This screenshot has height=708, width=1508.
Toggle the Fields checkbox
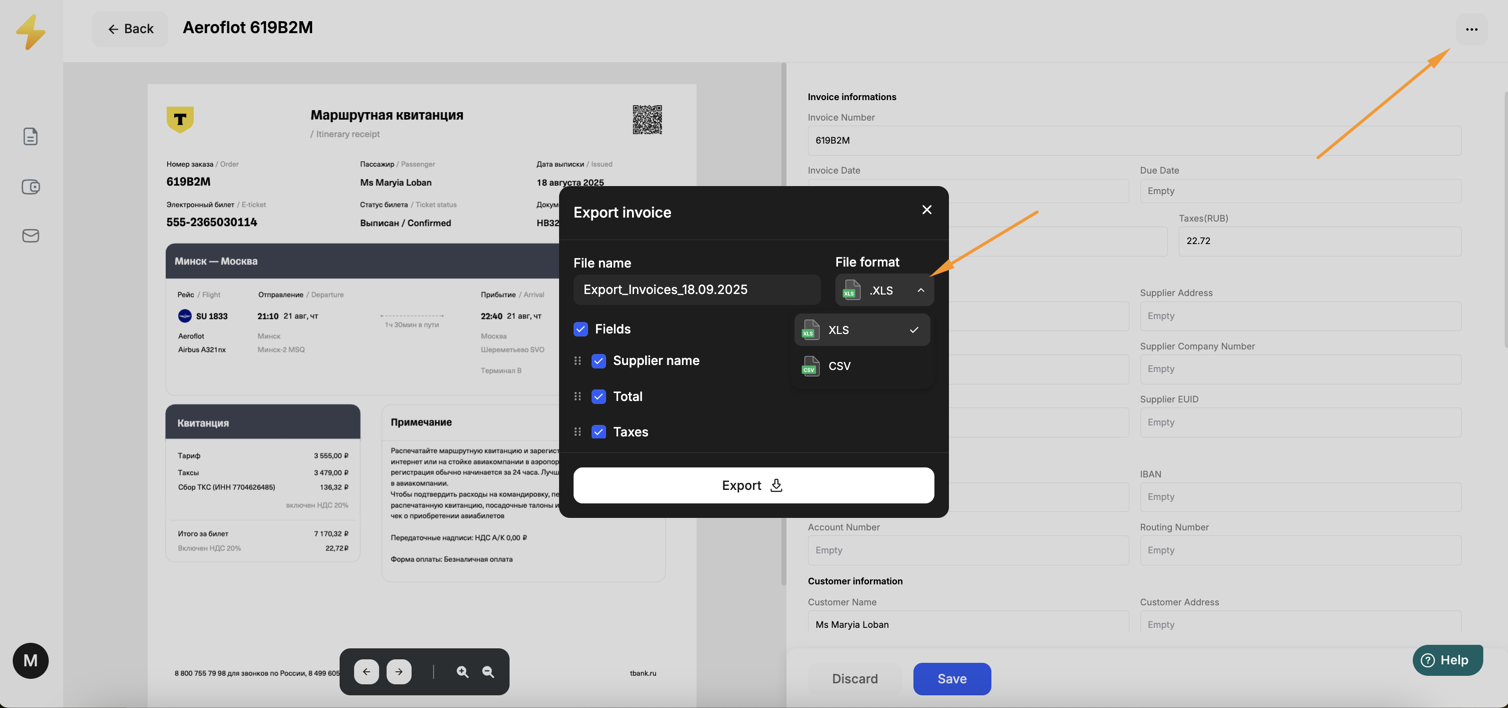581,329
